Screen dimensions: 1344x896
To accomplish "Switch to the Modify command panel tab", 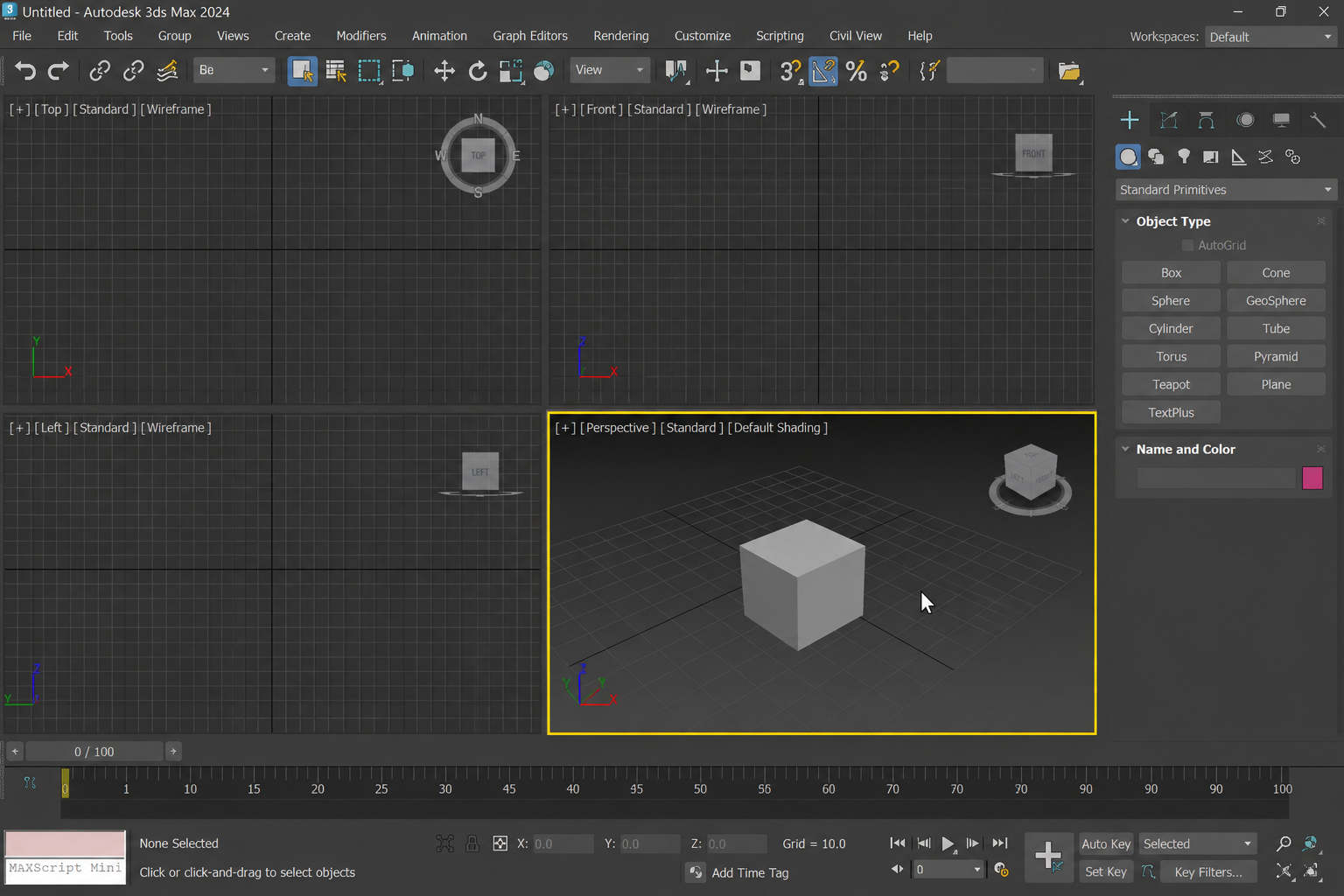I will (x=1169, y=120).
